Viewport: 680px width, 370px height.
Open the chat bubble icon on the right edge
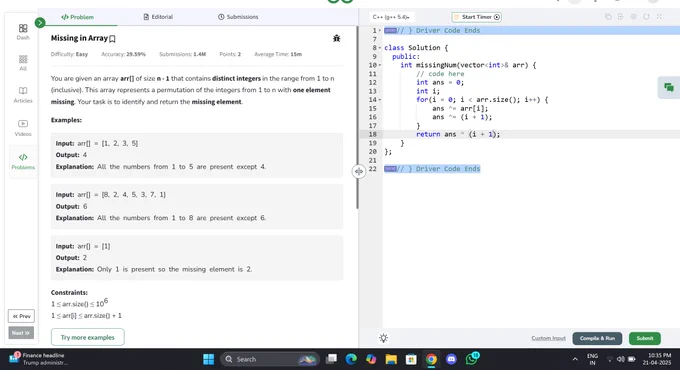point(669,88)
